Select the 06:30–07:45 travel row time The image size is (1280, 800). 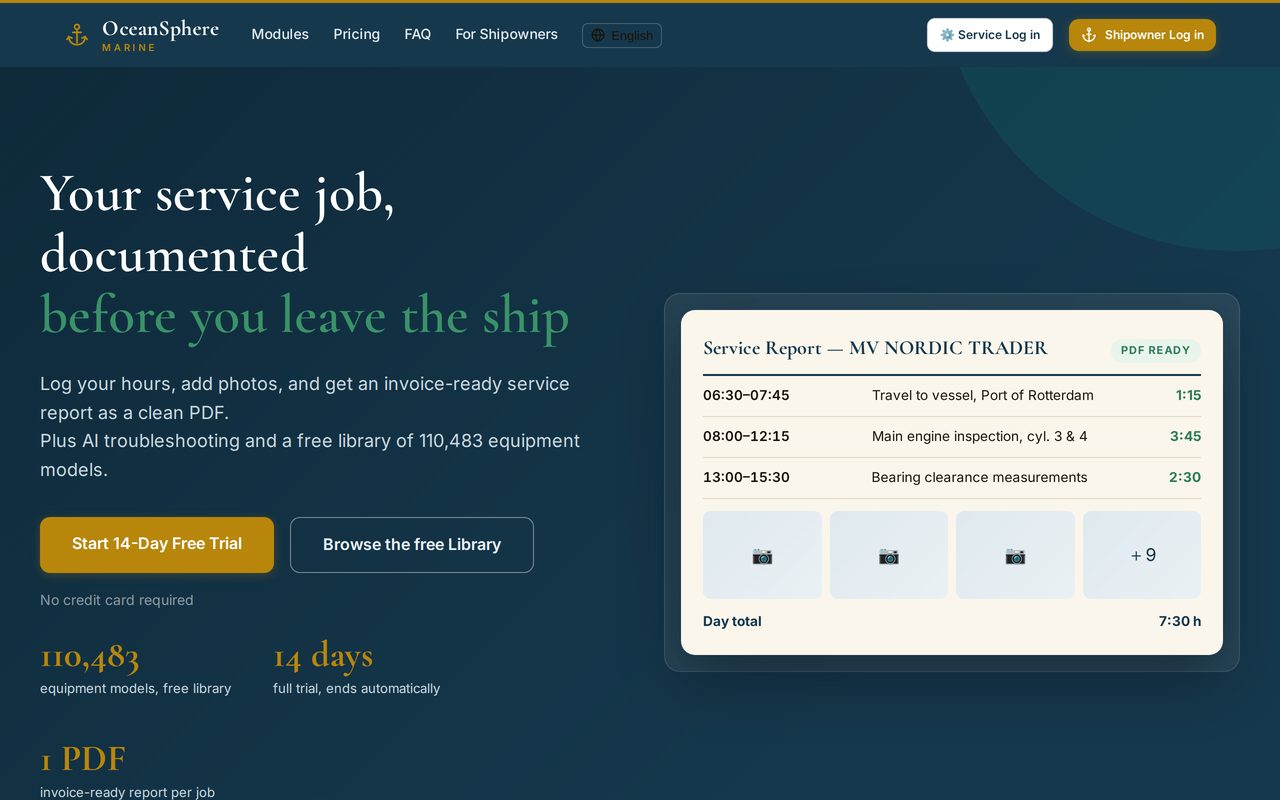[x=746, y=395]
